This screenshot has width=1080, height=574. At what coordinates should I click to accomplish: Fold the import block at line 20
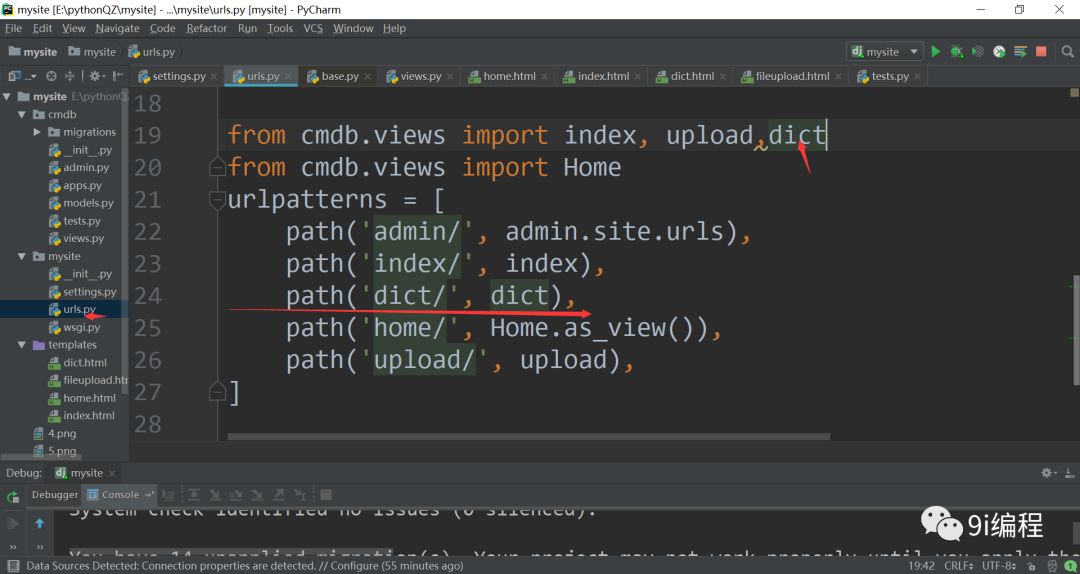[x=217, y=167]
